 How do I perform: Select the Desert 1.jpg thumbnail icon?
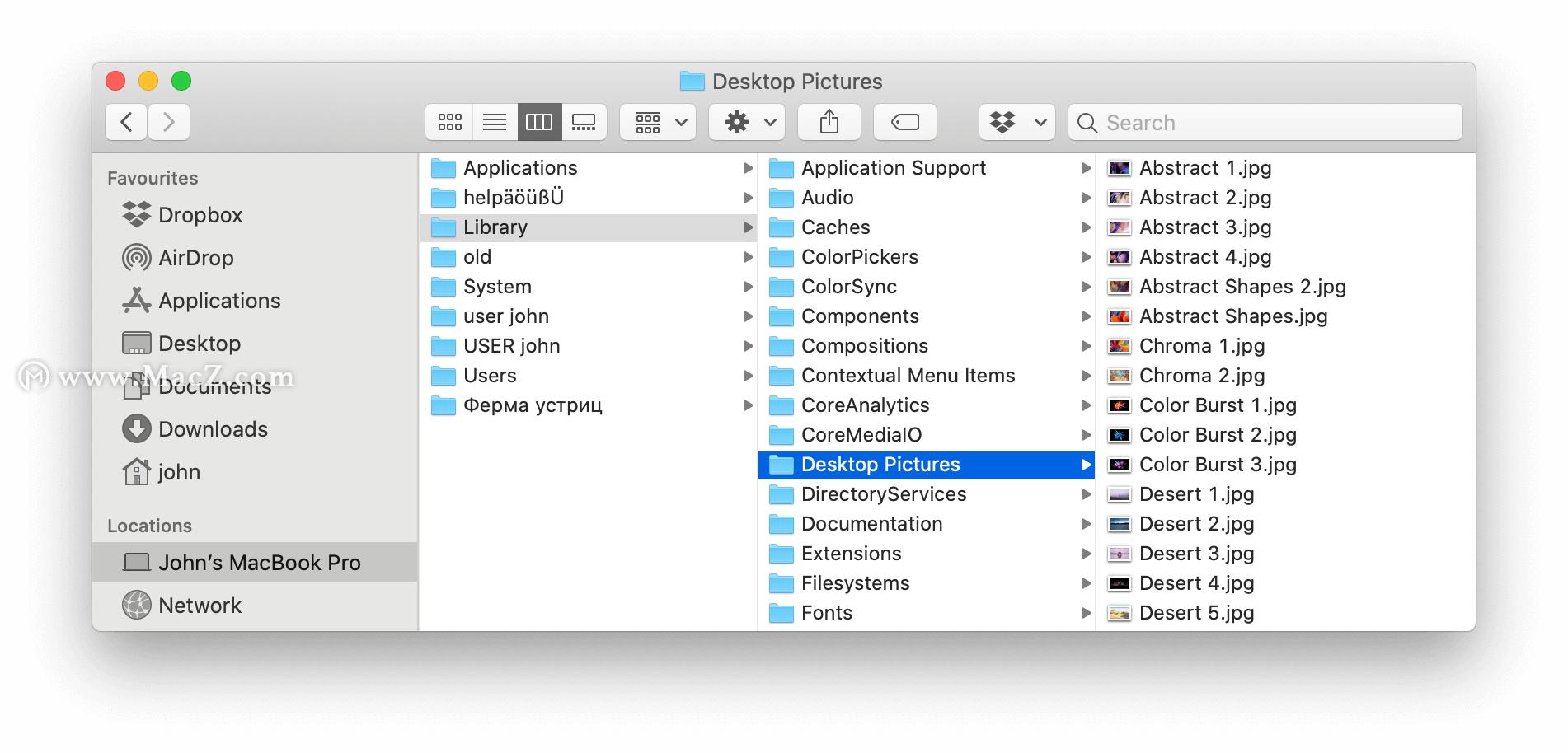(x=1120, y=494)
